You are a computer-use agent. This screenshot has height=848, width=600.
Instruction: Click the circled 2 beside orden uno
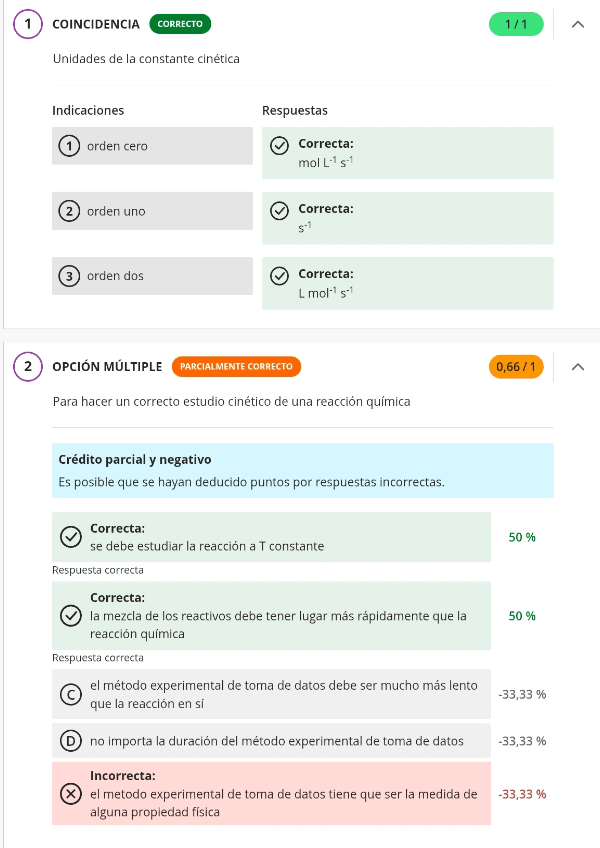click(69, 211)
